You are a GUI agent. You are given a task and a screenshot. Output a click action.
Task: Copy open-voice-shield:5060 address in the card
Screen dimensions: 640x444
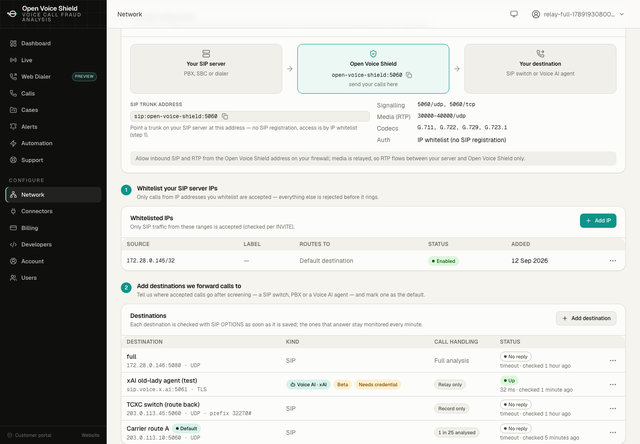point(409,75)
